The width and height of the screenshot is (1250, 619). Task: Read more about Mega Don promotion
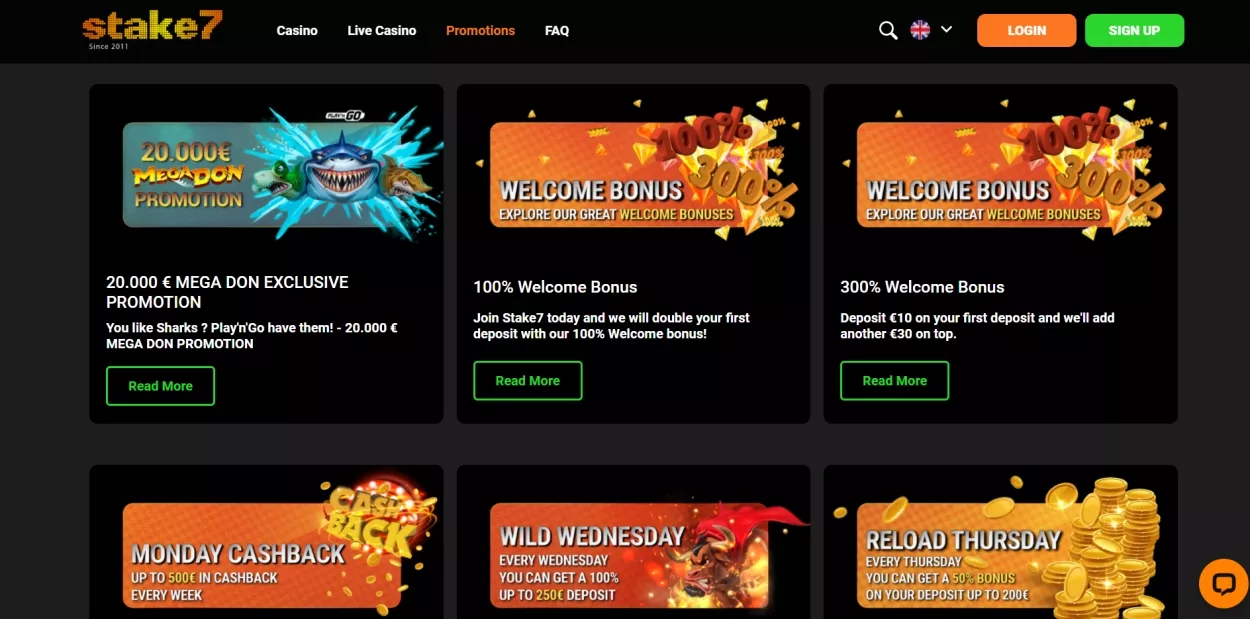point(160,386)
